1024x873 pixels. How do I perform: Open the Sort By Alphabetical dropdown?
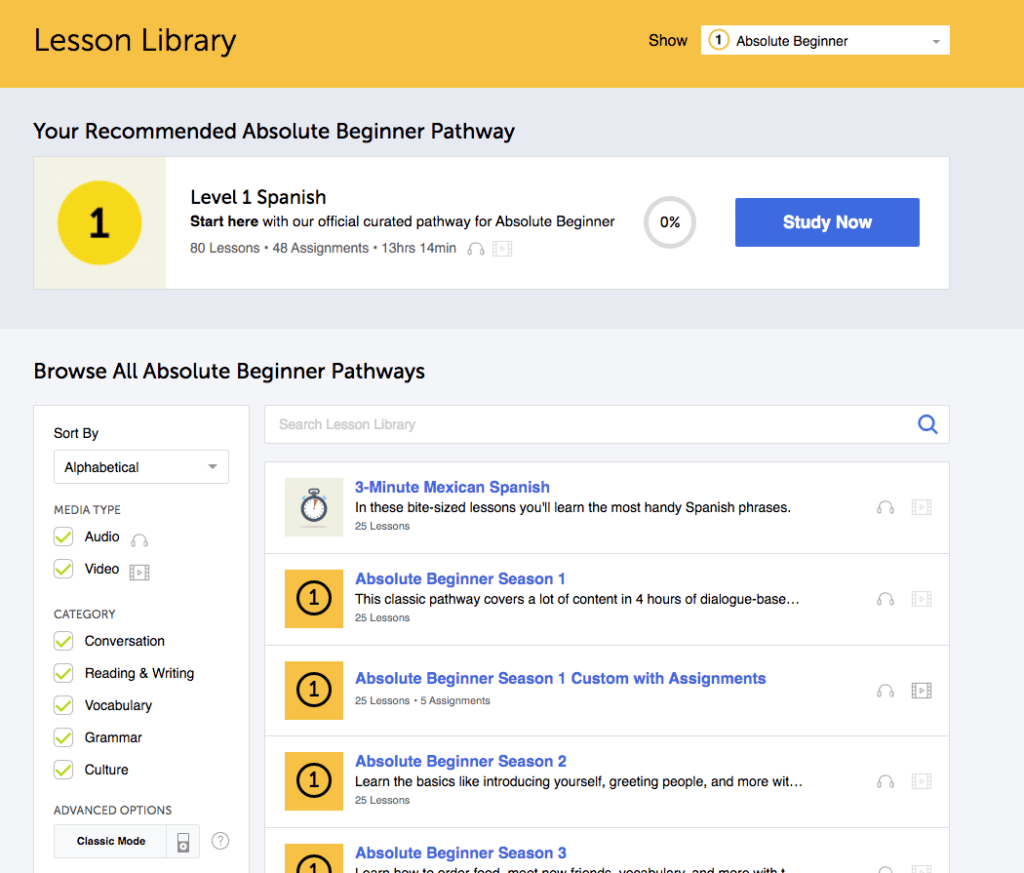click(x=141, y=467)
